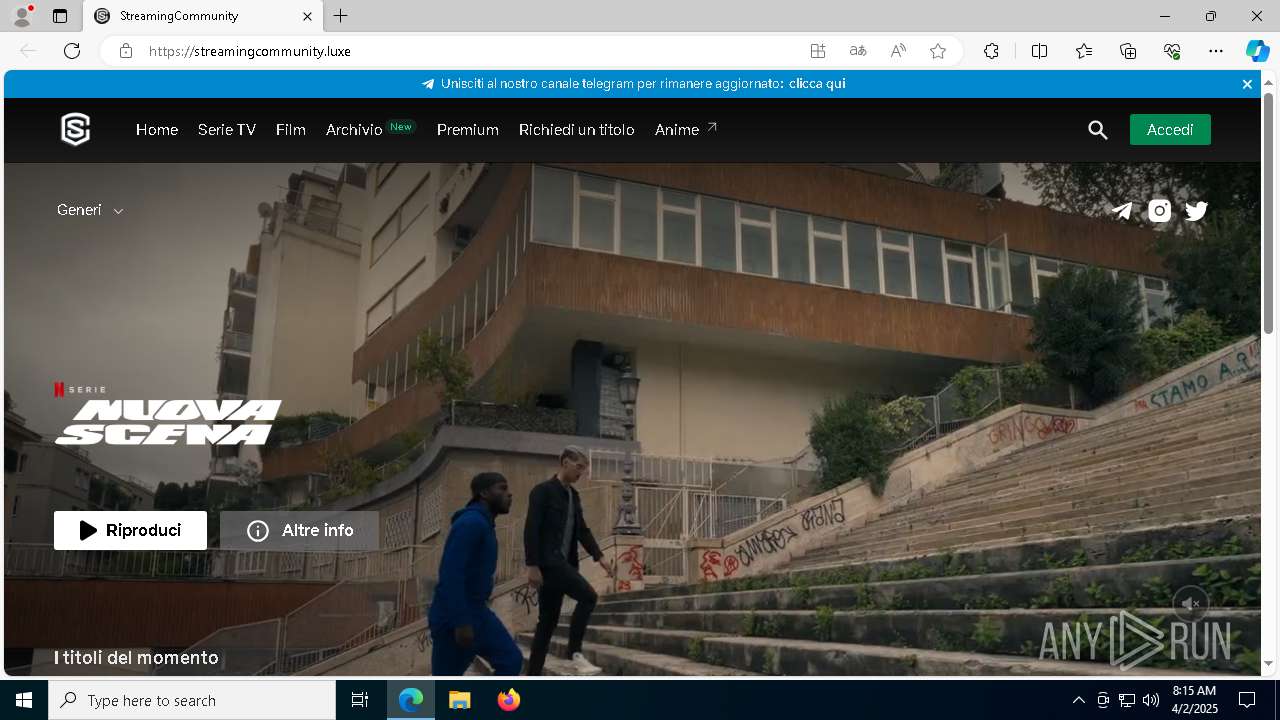Open the Film section
Image resolution: width=1280 pixels, height=720 pixels.
click(x=291, y=130)
